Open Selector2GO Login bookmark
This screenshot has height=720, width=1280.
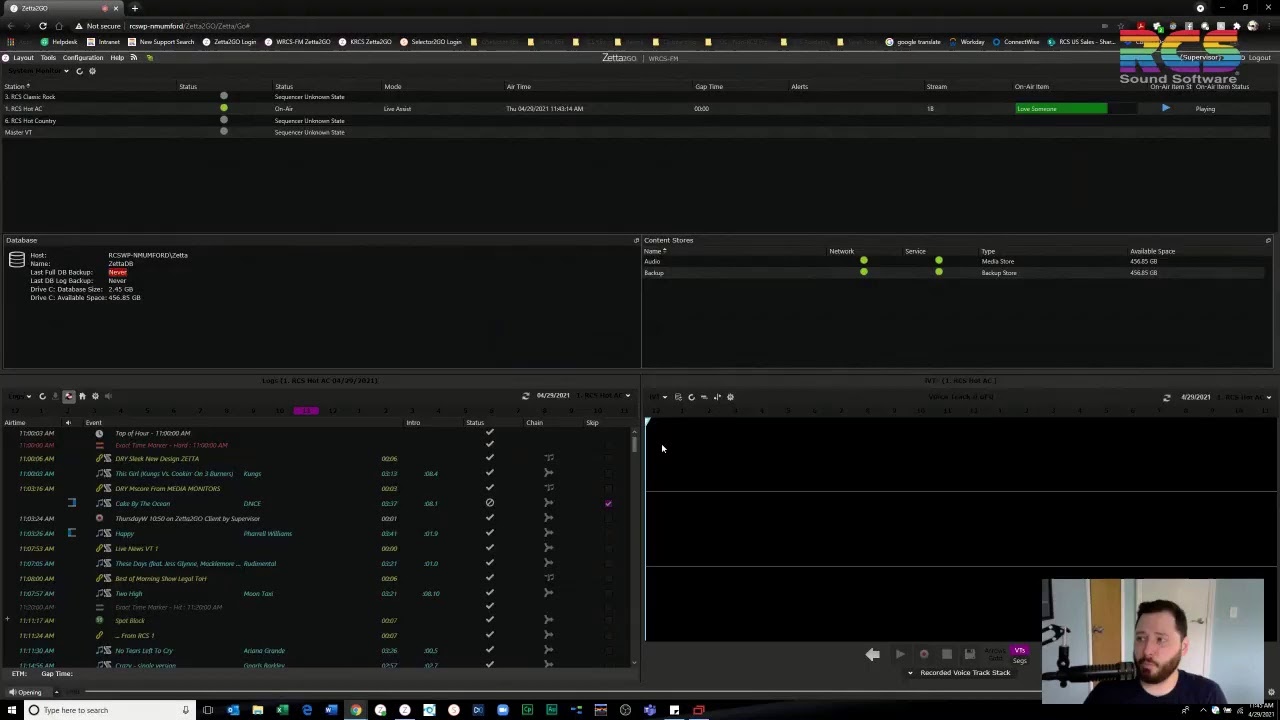(431, 42)
